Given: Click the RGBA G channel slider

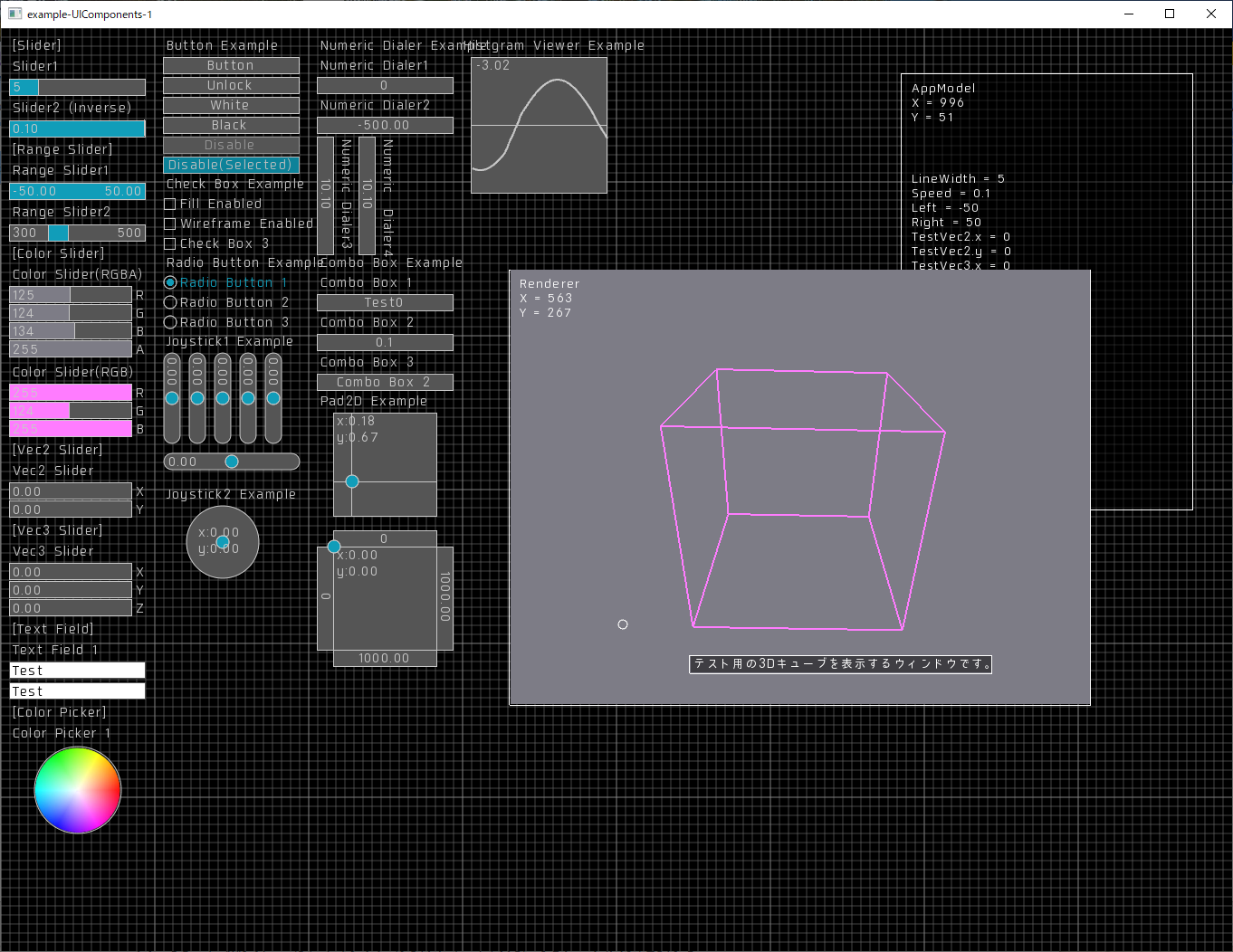Looking at the screenshot, I should [x=71, y=313].
